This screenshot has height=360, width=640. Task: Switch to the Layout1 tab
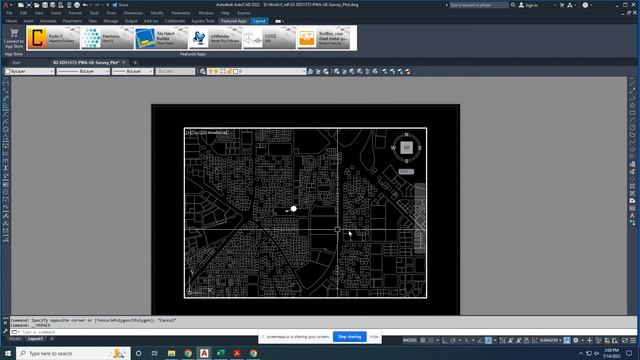coord(35,339)
